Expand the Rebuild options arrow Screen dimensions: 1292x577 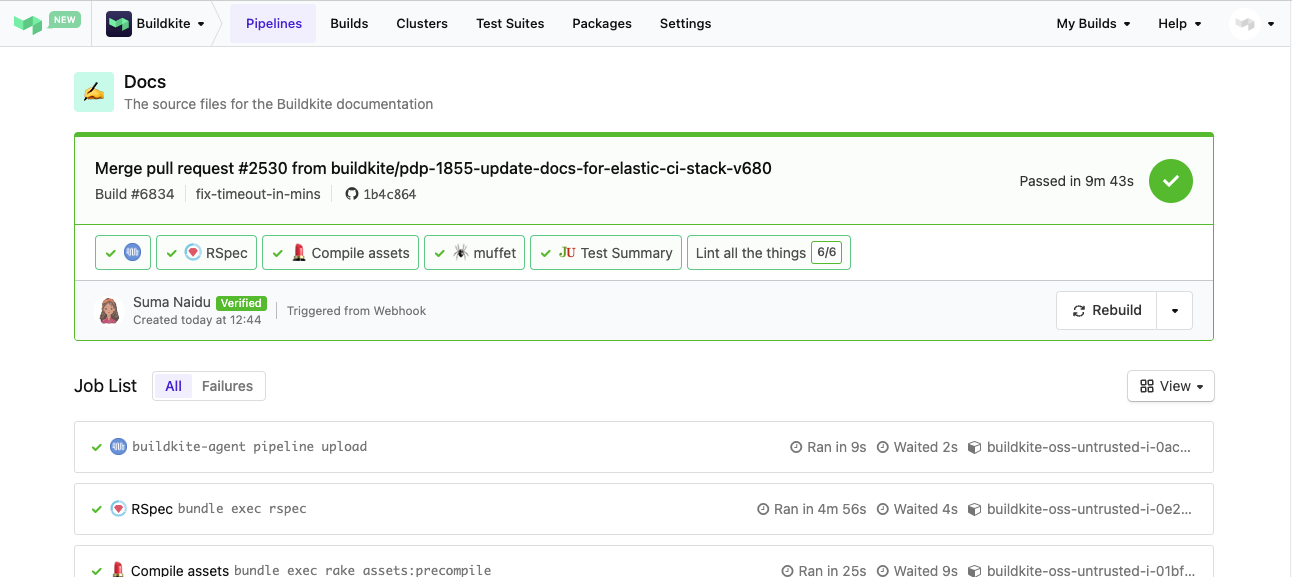tap(1175, 310)
